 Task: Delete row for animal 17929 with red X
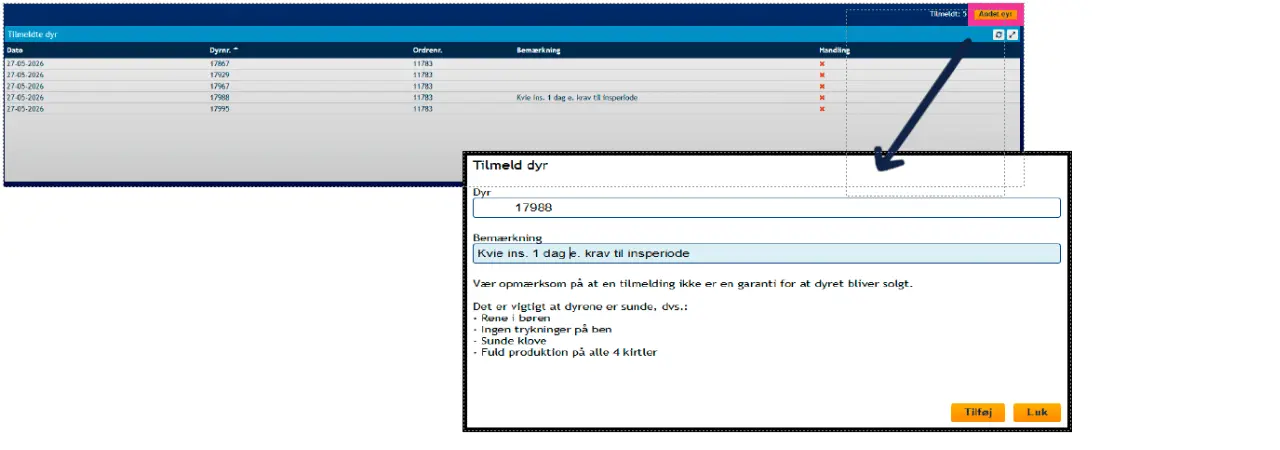(822, 75)
